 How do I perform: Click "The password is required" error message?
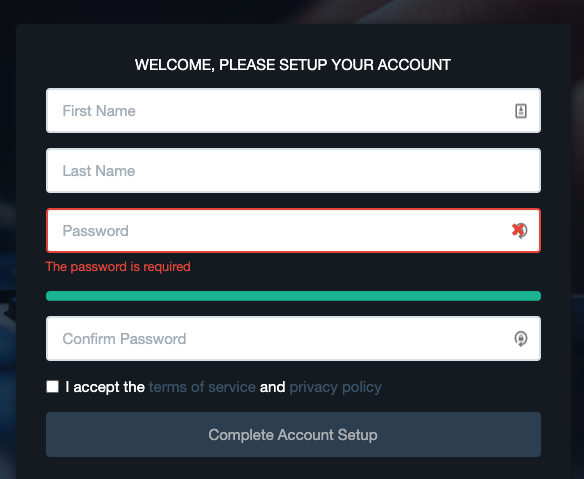point(118,267)
